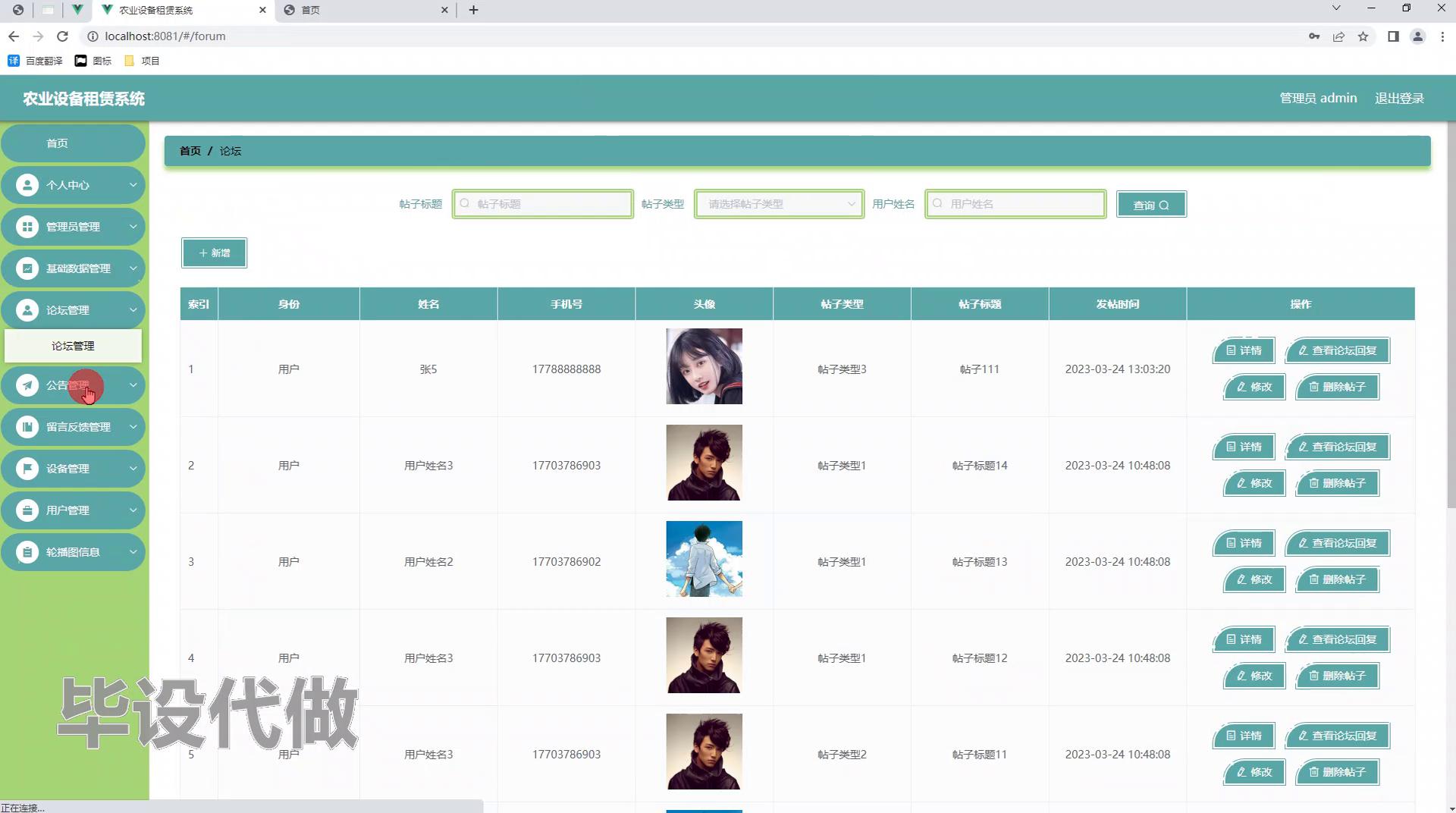Click the 首页 breadcrumb link
Screen dimensions: 1456x813
click(x=190, y=151)
